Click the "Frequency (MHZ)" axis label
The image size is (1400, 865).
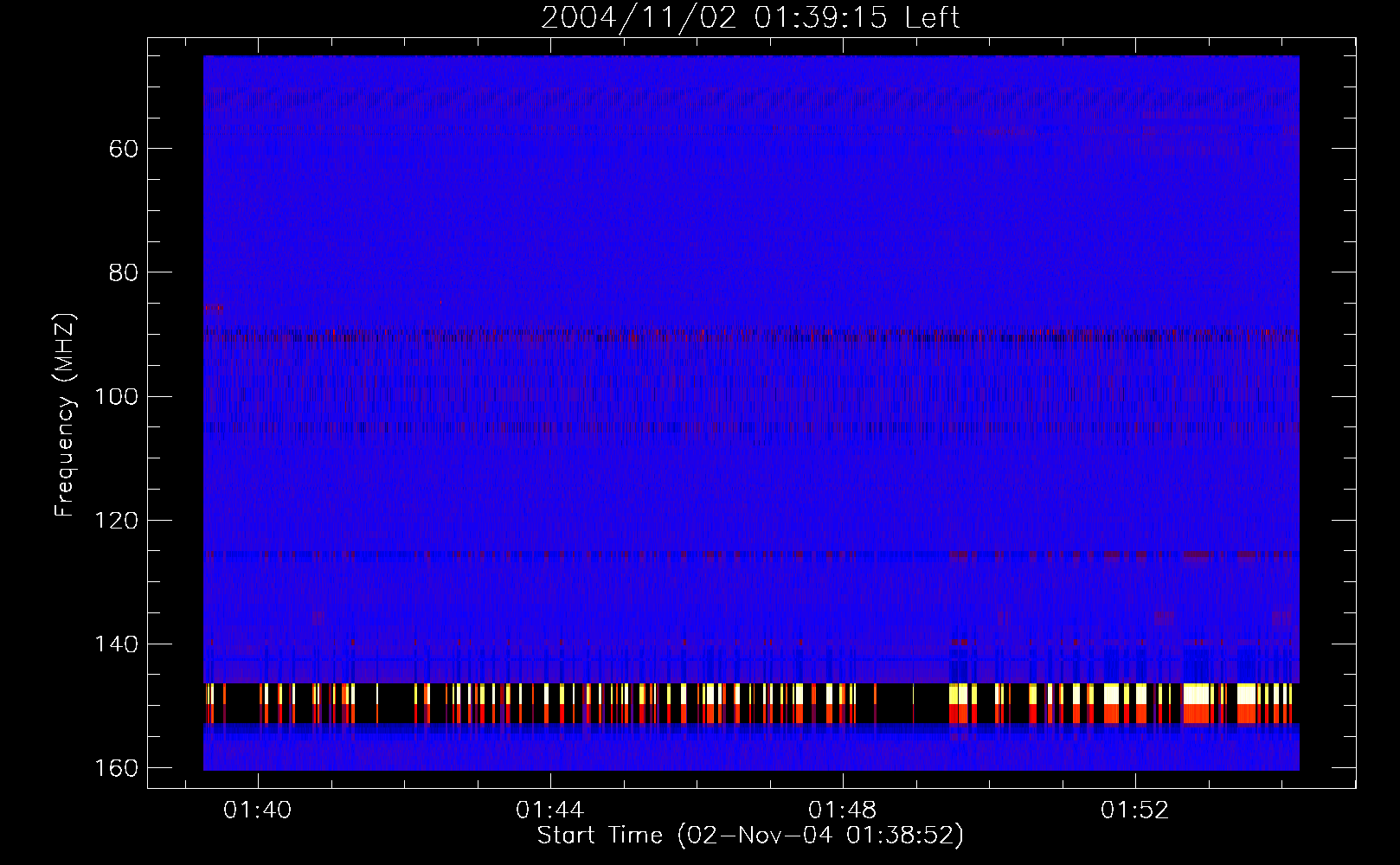66,415
